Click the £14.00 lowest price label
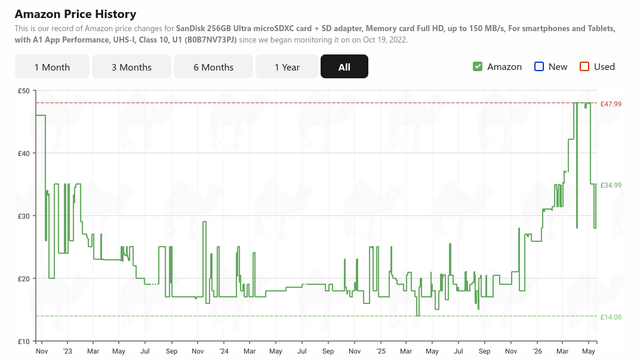The height and width of the screenshot is (362, 637). click(x=611, y=317)
